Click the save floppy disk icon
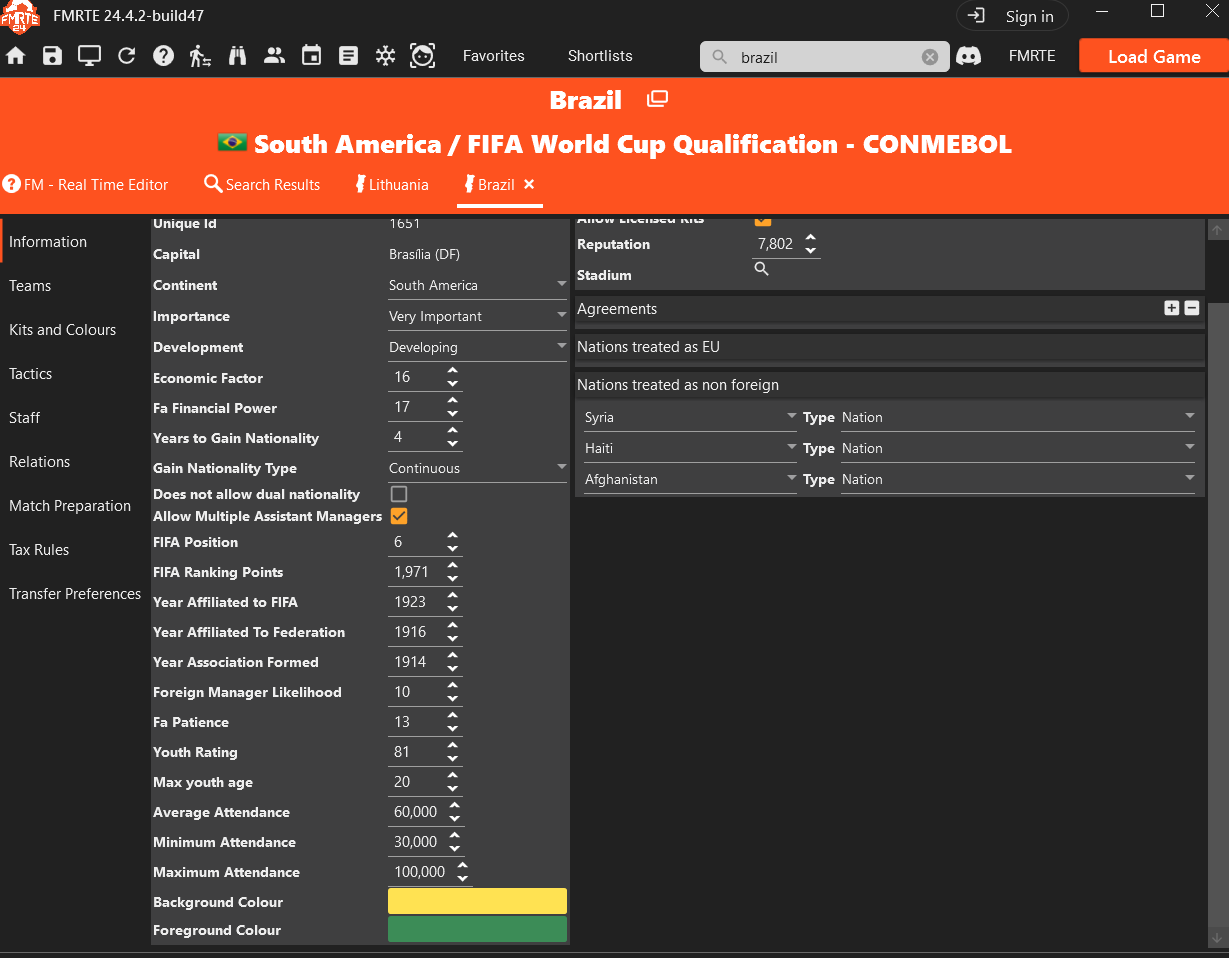Image resolution: width=1229 pixels, height=958 pixels. click(x=52, y=56)
